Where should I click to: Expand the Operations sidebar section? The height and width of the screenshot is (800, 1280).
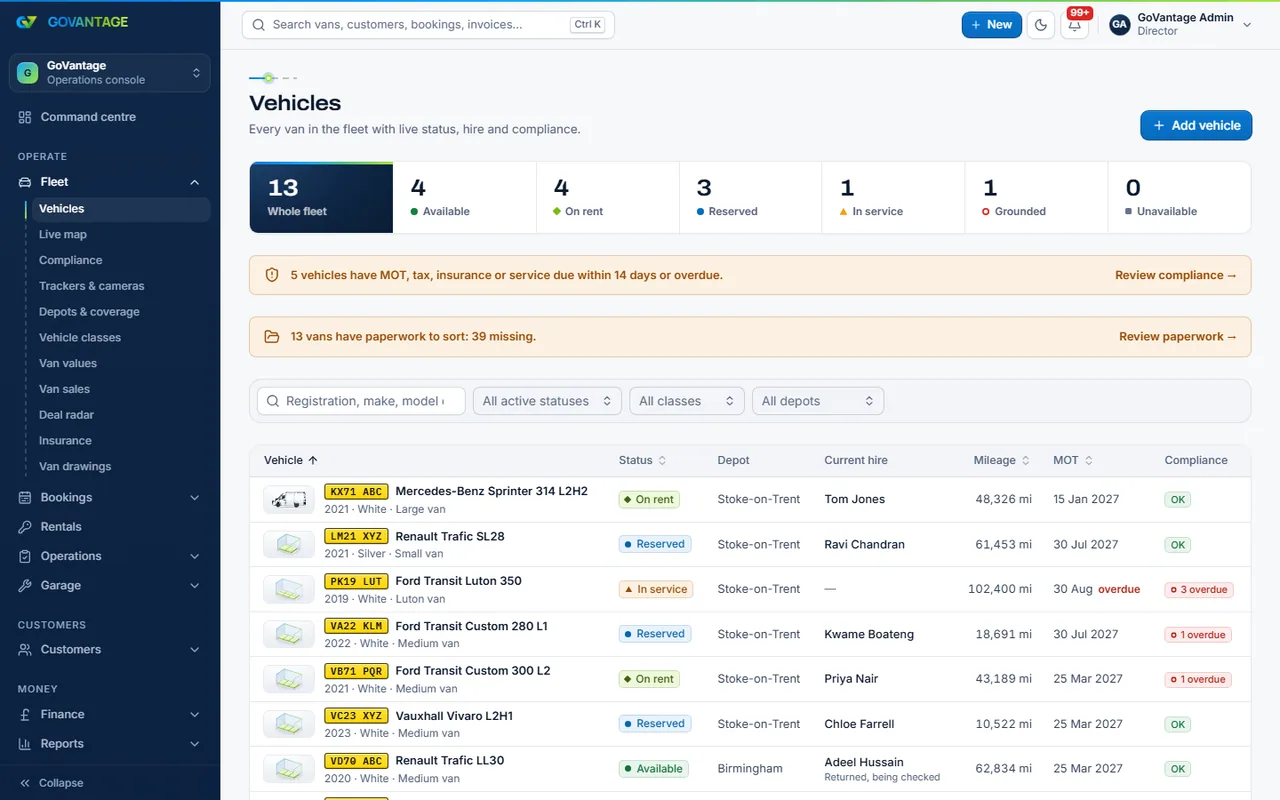click(x=110, y=556)
